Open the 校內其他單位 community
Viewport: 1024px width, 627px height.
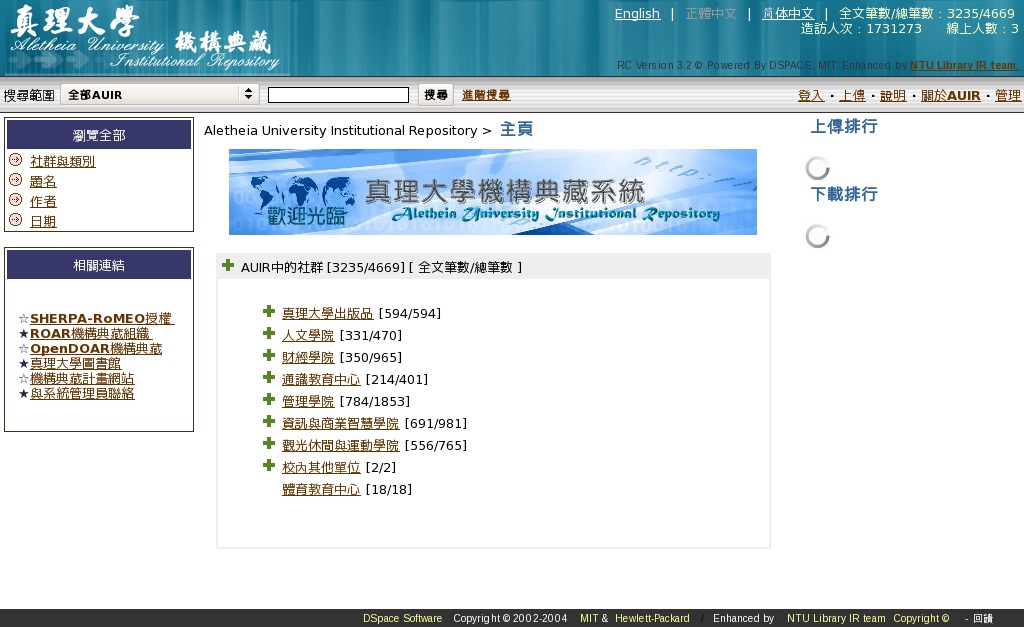(x=321, y=468)
